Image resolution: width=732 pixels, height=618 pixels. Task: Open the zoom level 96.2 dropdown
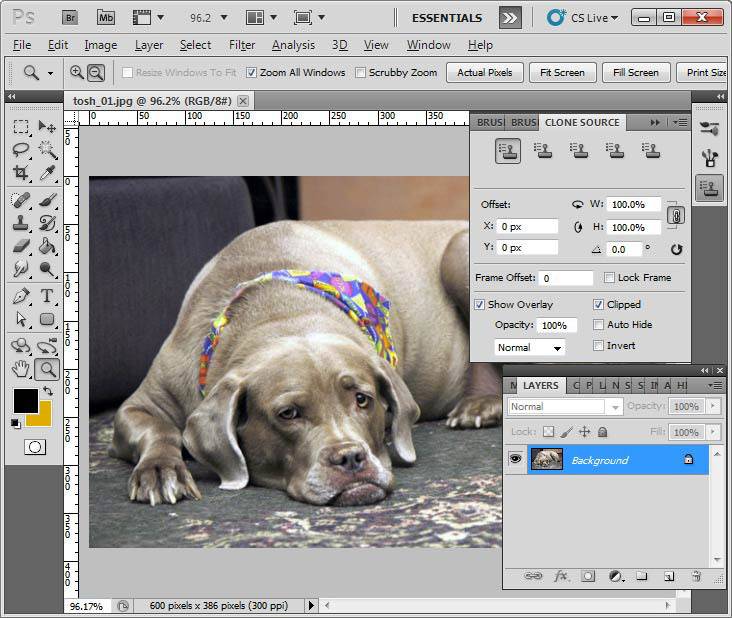(208, 18)
